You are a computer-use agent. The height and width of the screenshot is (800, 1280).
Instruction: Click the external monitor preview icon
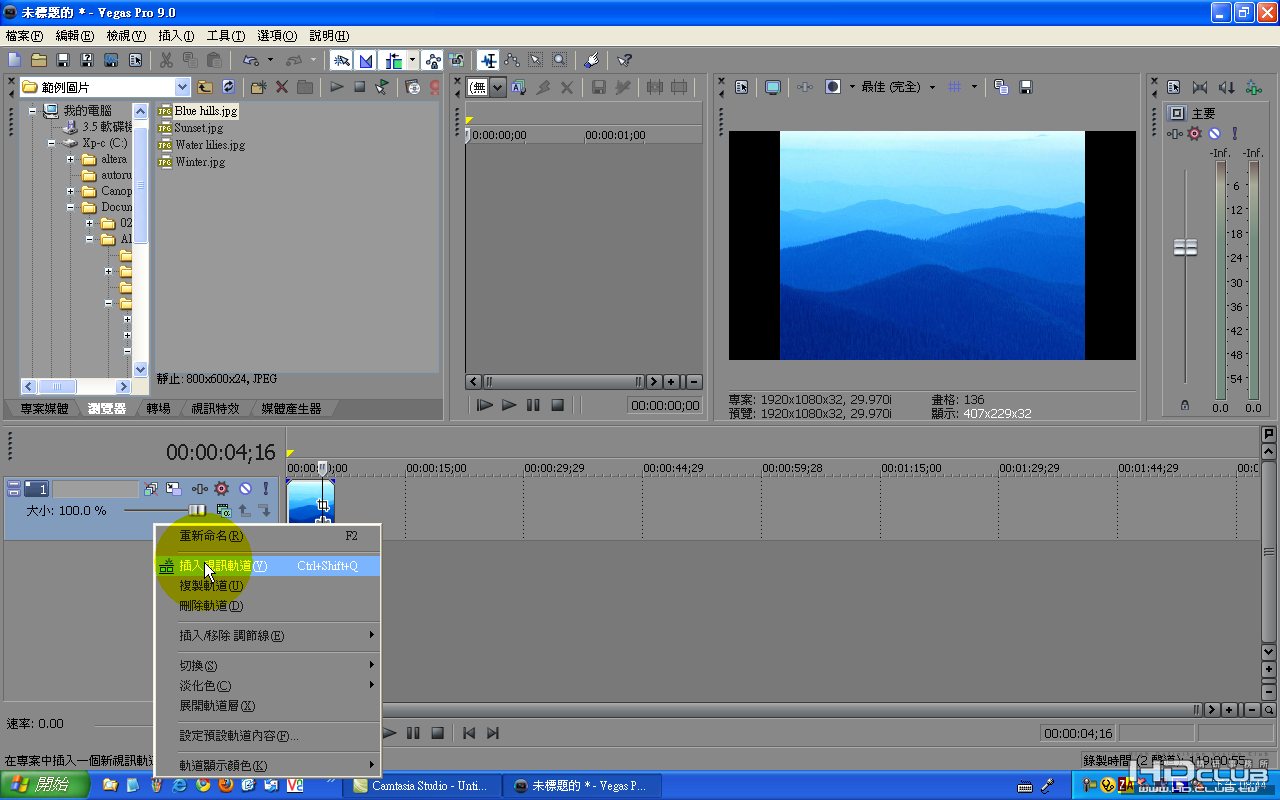(x=772, y=88)
